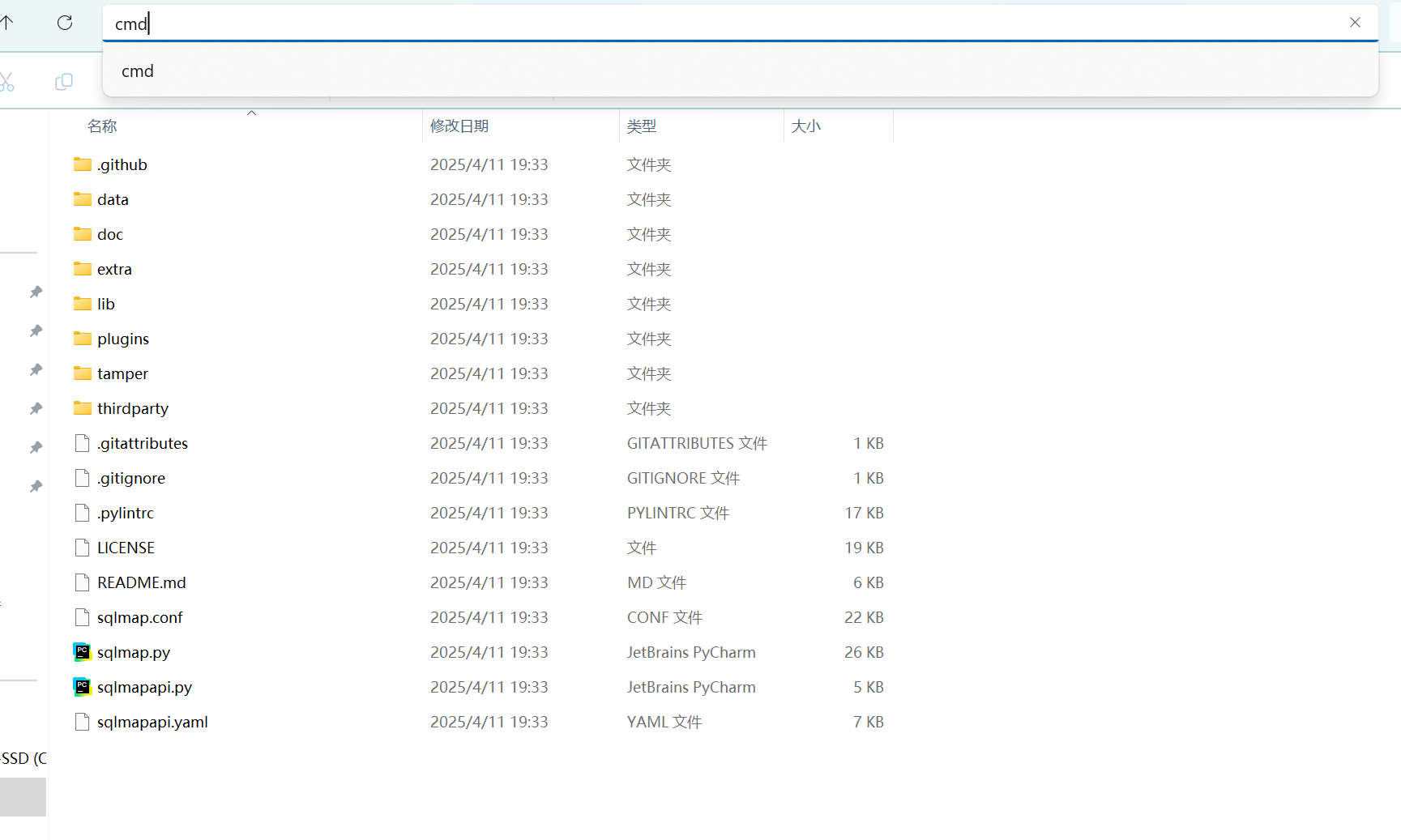Select the README.md file name
This screenshot has width=1401, height=840.
point(142,582)
